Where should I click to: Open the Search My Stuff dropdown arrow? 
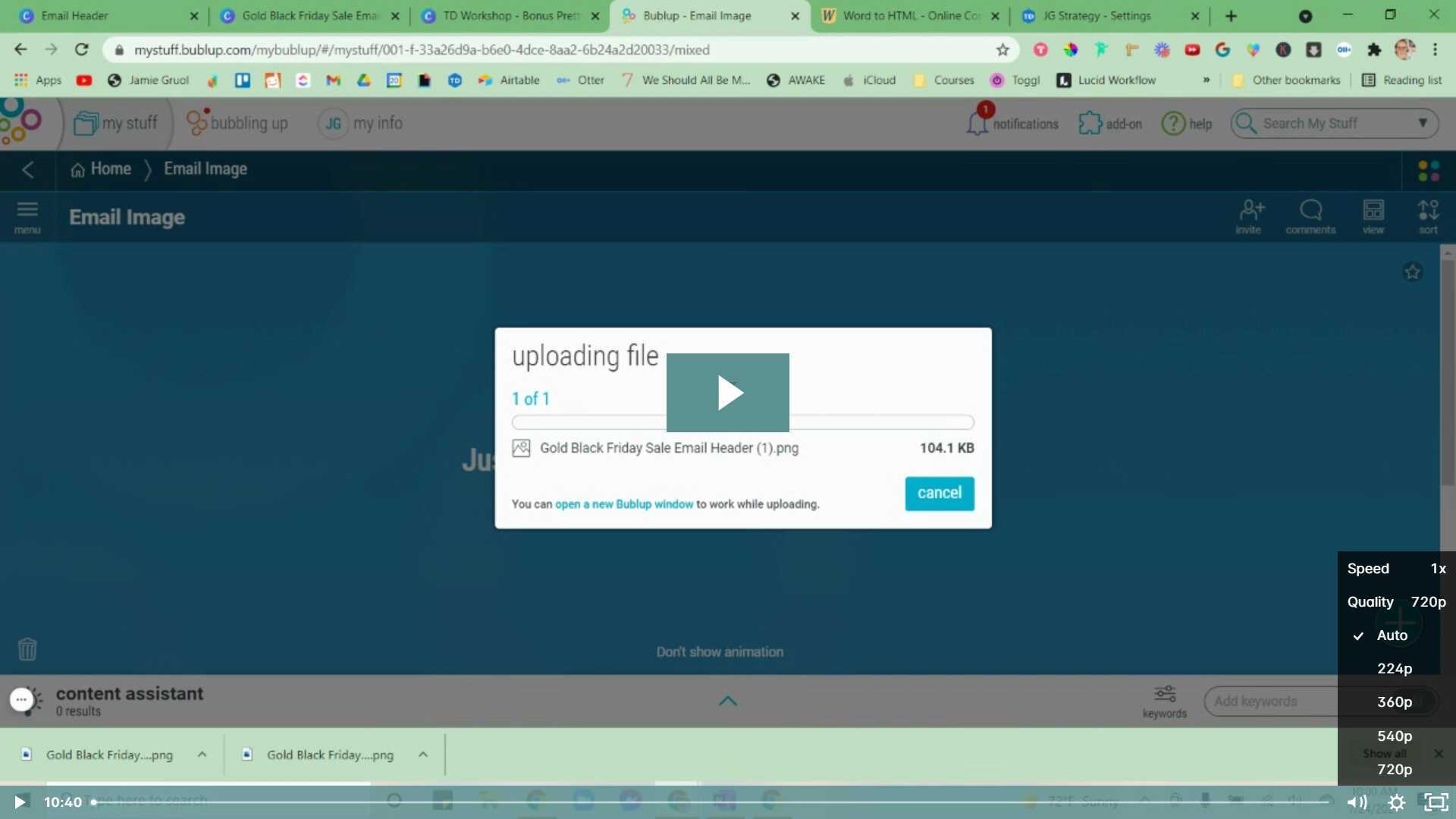(1423, 123)
